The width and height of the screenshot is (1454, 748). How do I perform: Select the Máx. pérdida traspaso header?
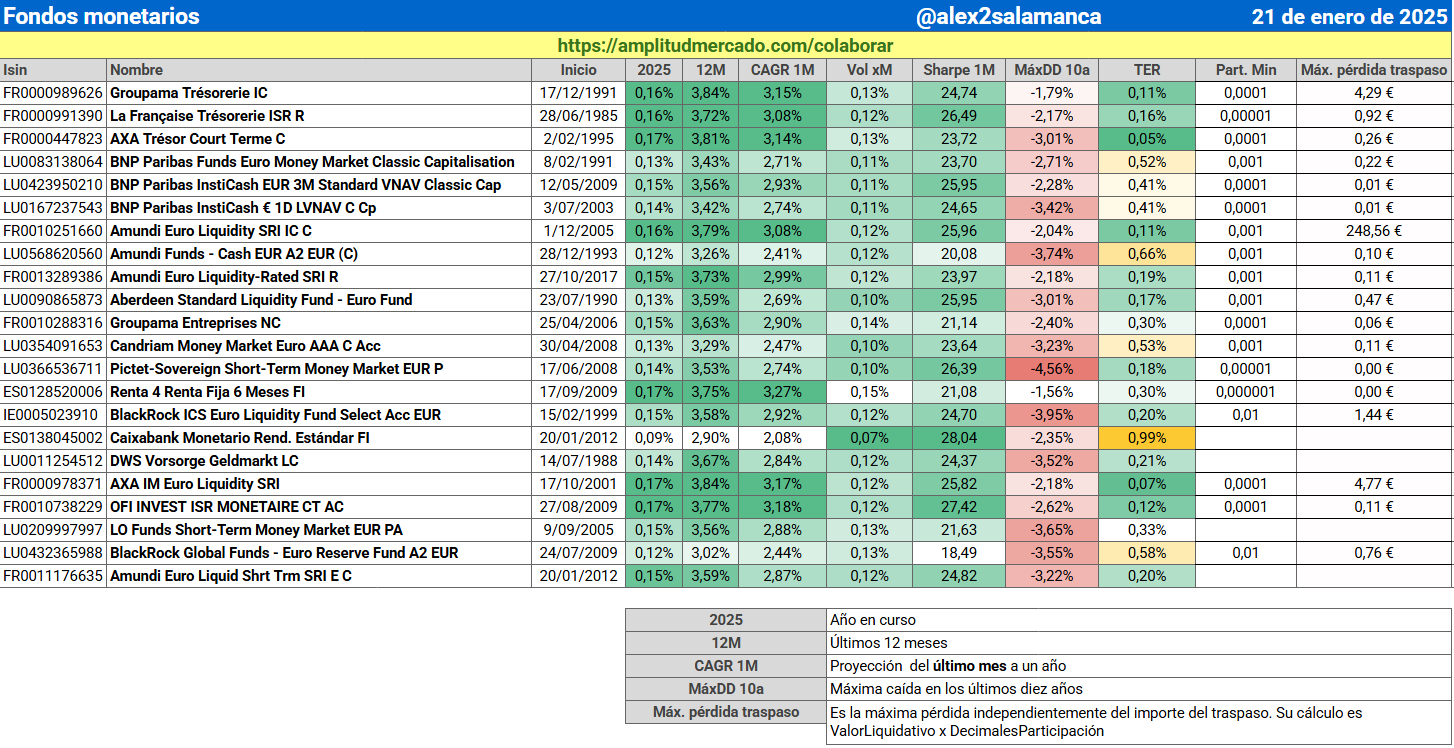point(1374,70)
